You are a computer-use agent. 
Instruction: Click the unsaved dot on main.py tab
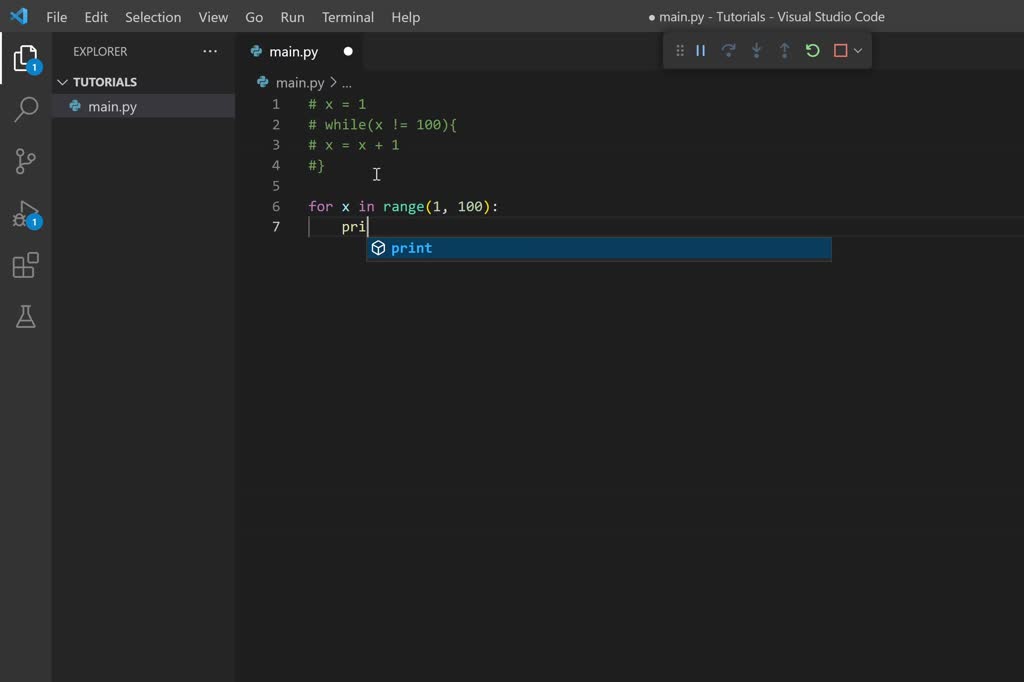(348, 51)
